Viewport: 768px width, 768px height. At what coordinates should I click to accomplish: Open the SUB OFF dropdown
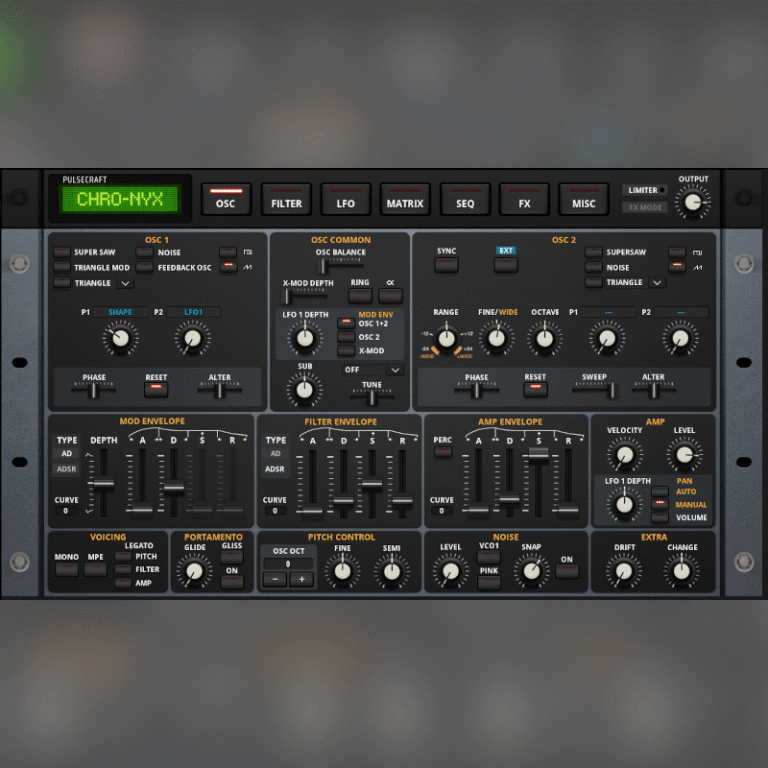tap(373, 370)
